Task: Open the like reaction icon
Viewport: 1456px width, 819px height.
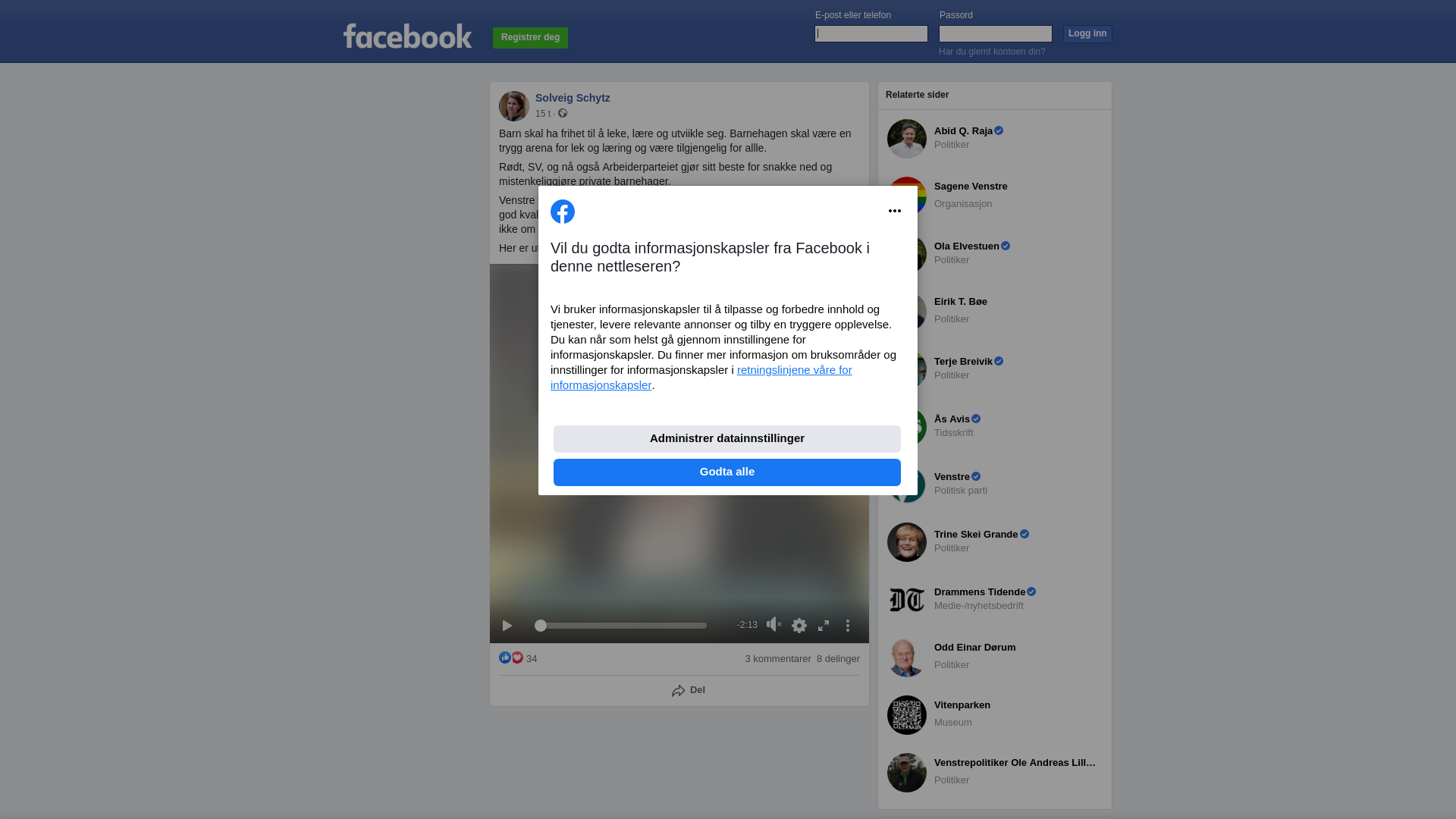Action: pos(505,657)
